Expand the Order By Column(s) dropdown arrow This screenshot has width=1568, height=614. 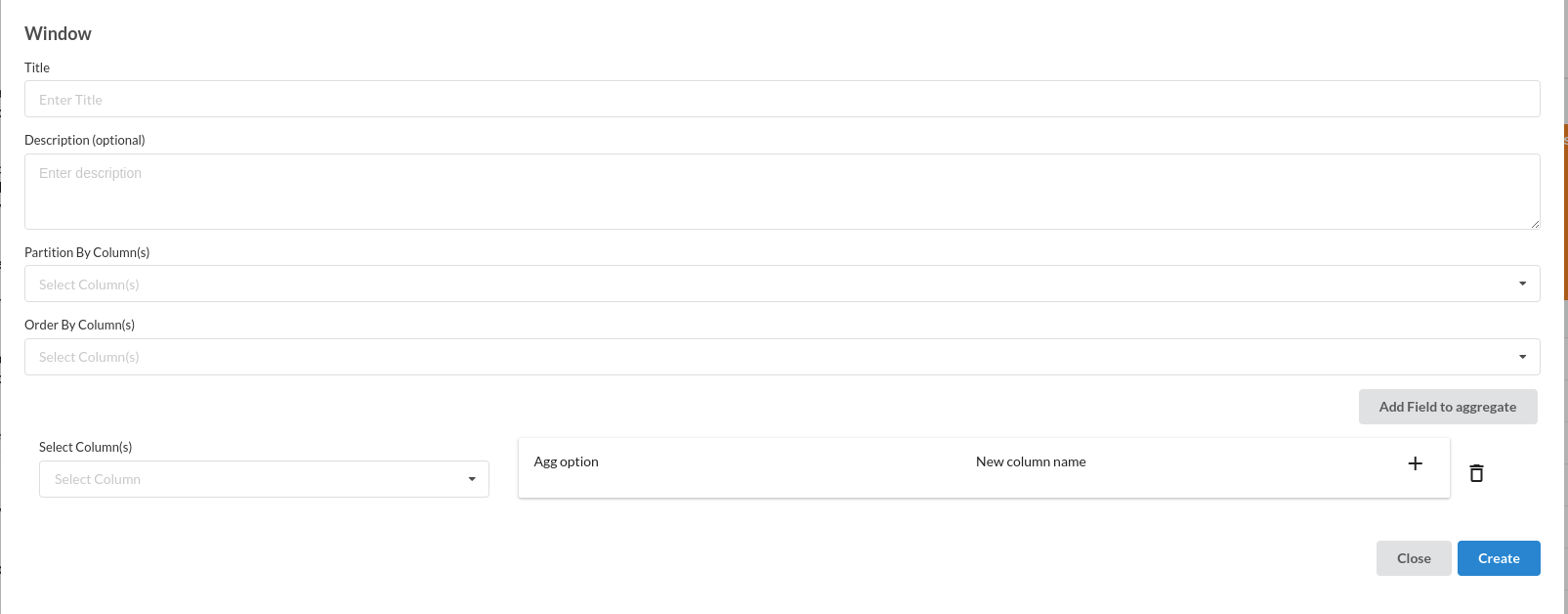pyautogui.click(x=1522, y=357)
